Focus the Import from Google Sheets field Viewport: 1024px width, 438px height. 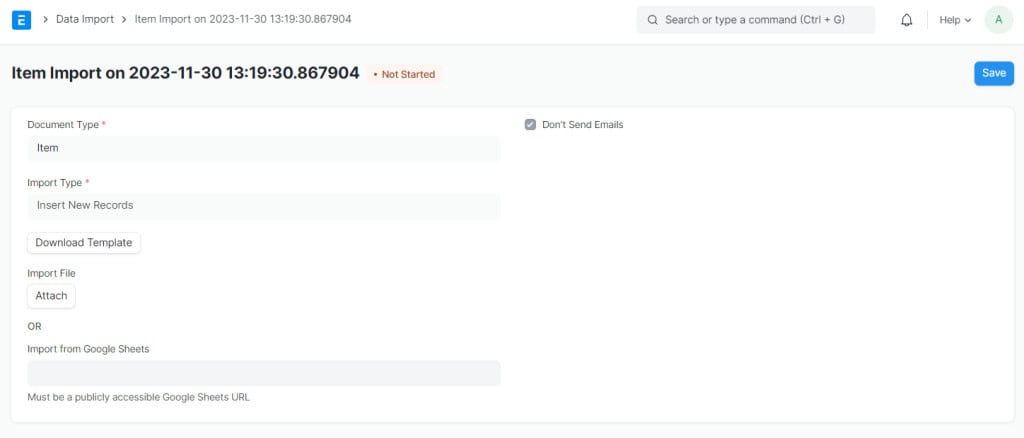pos(263,373)
